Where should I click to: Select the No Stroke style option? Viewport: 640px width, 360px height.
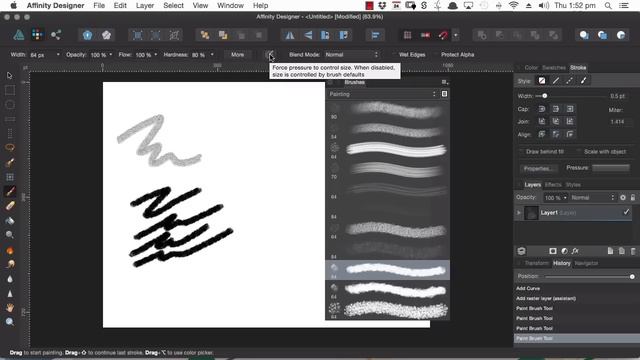point(542,81)
